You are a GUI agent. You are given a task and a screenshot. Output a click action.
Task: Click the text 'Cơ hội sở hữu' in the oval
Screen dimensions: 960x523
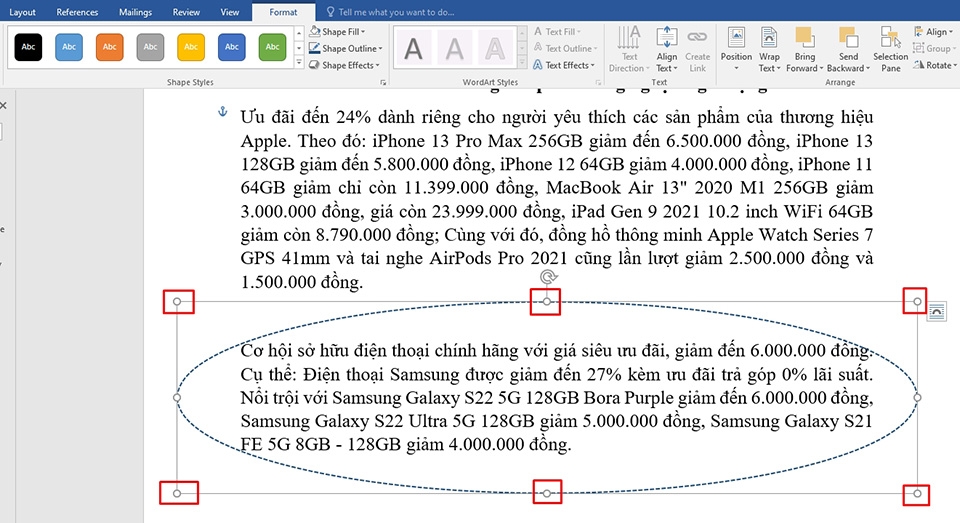click(x=294, y=351)
